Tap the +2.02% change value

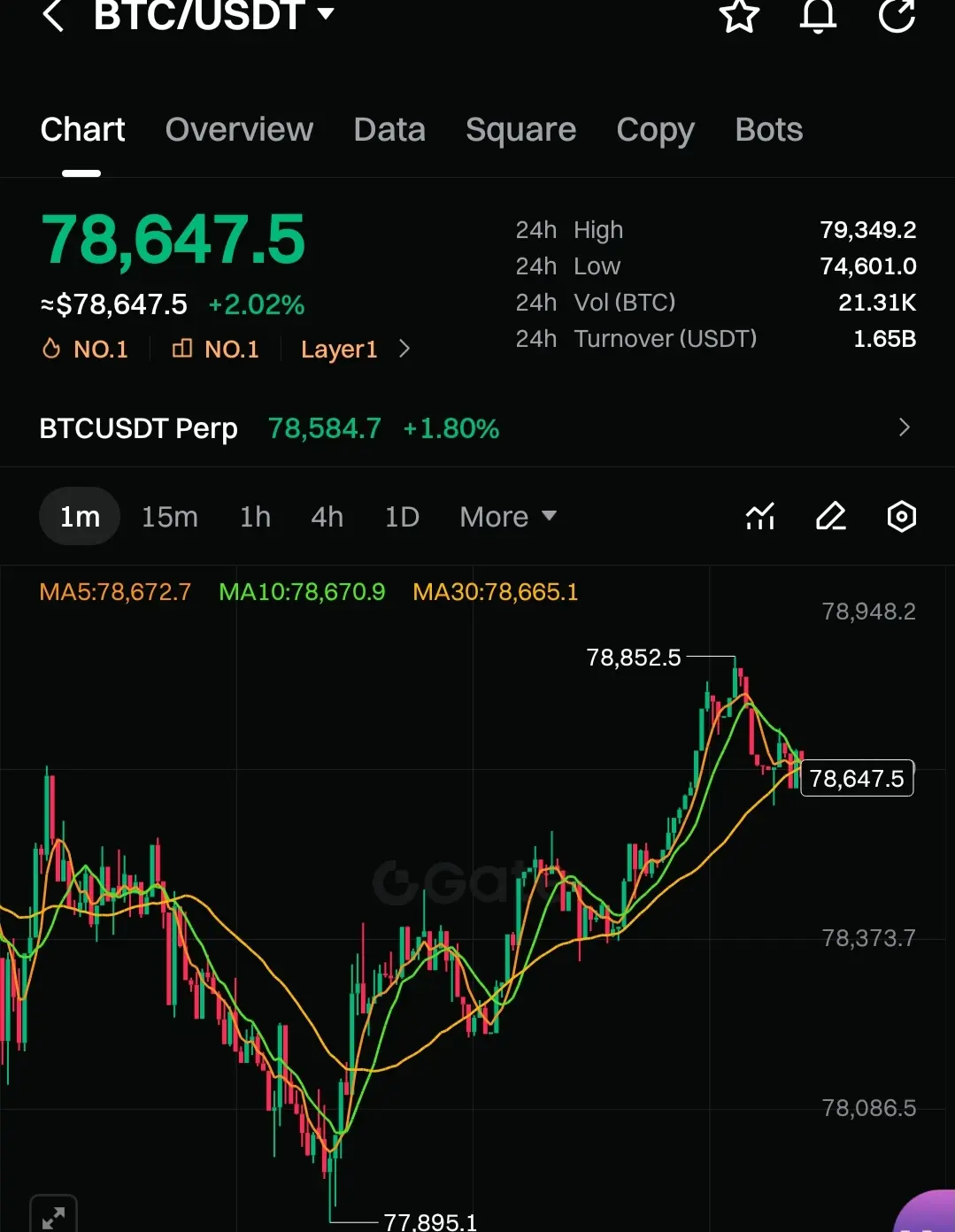click(257, 305)
